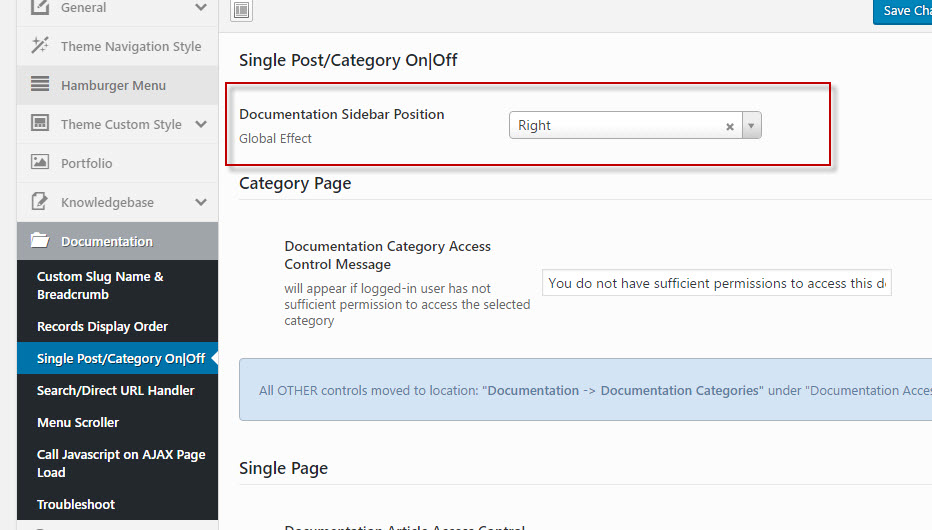Click the Portfolio image icon

[40, 163]
